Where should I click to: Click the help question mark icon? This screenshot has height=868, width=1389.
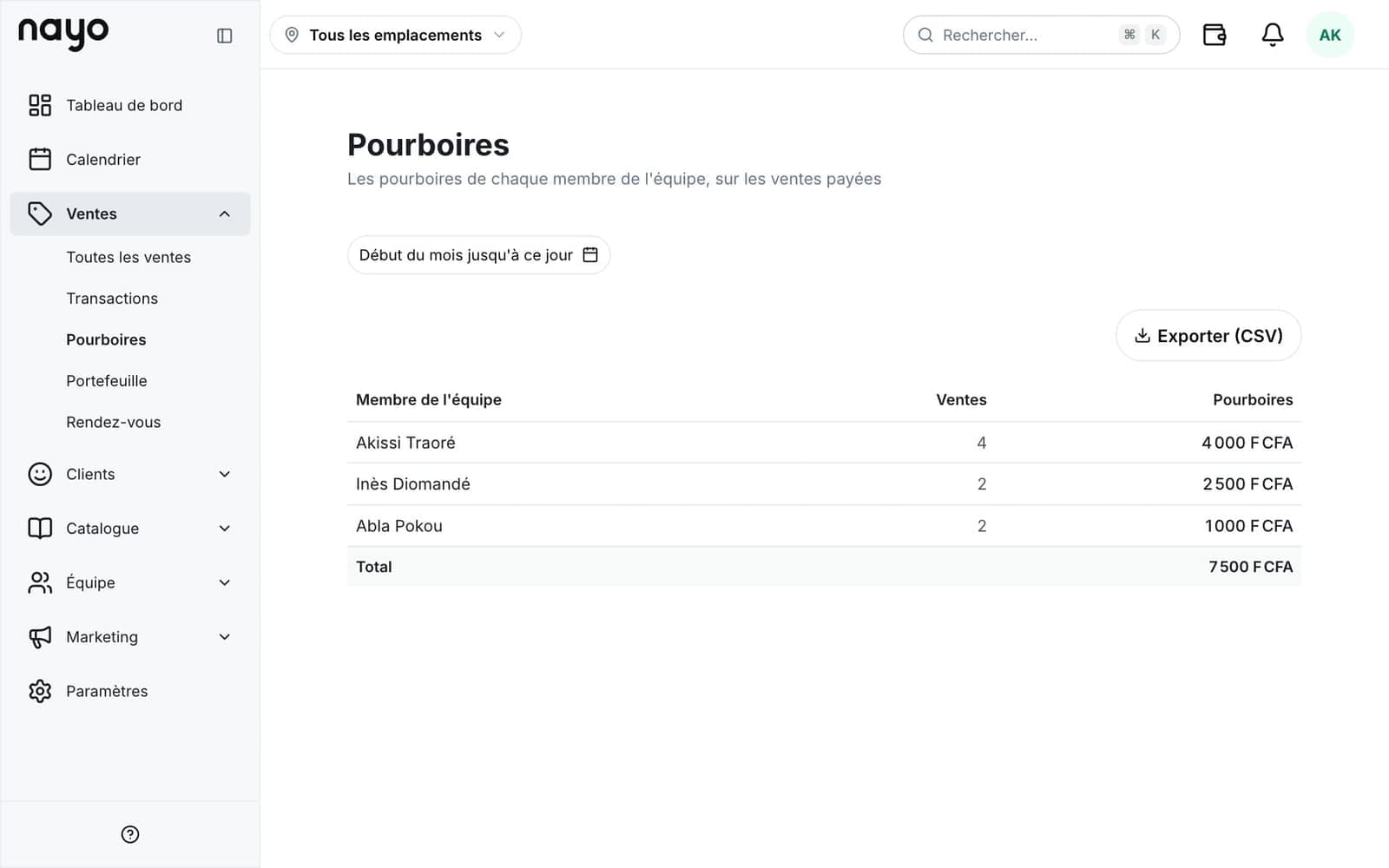click(x=130, y=834)
